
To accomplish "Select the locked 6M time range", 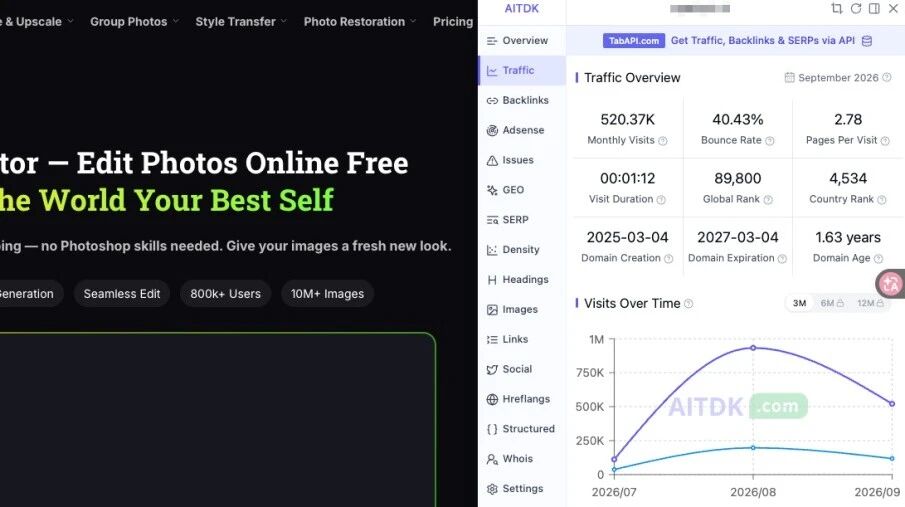I will (x=832, y=303).
